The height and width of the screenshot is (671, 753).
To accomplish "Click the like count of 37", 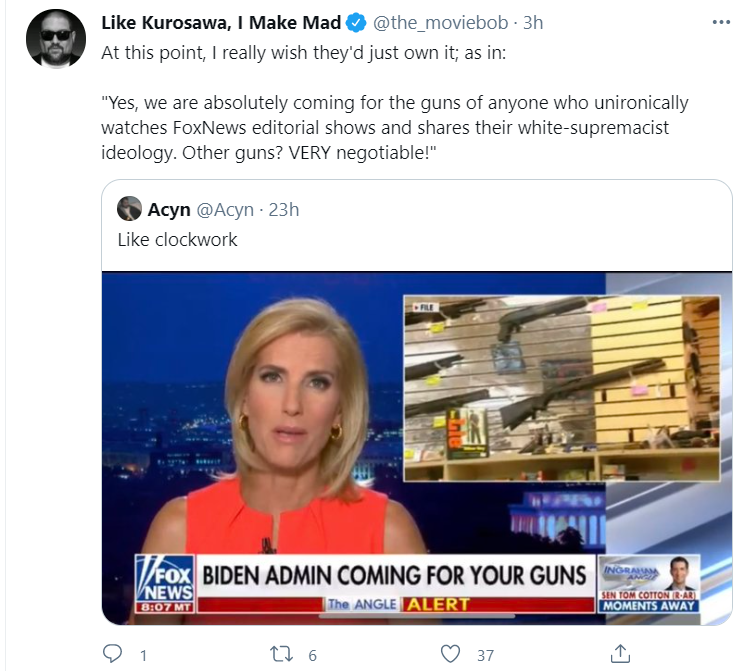I will pyautogui.click(x=486, y=655).
